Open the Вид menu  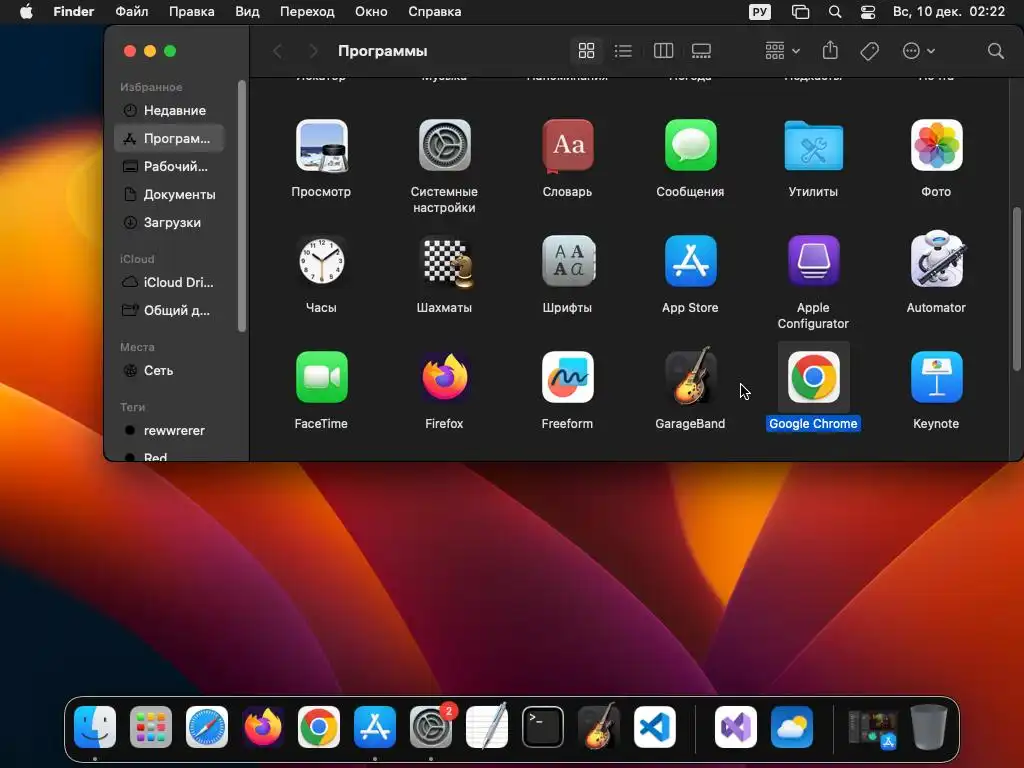click(x=248, y=12)
